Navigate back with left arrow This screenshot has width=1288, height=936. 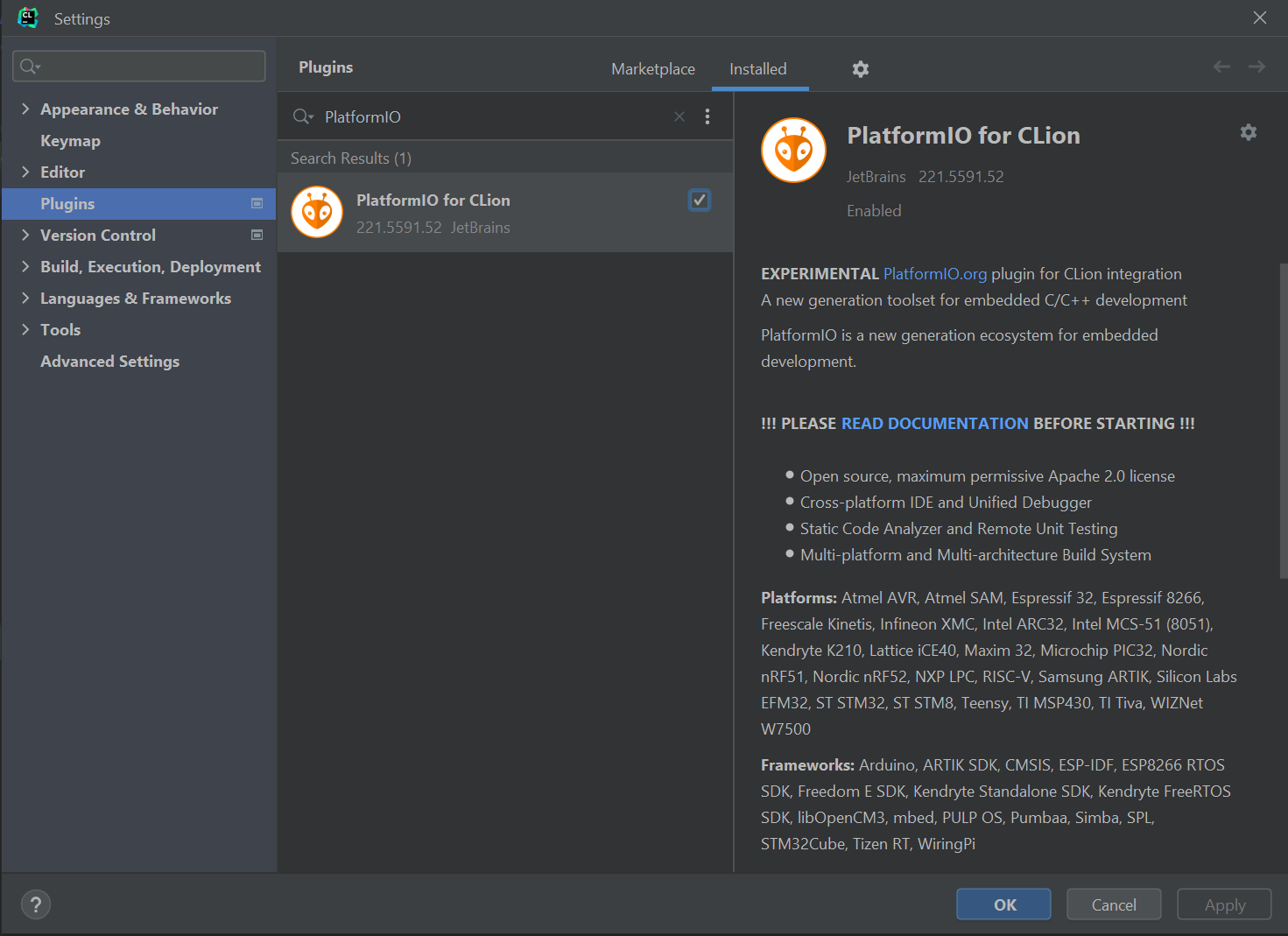click(1221, 67)
